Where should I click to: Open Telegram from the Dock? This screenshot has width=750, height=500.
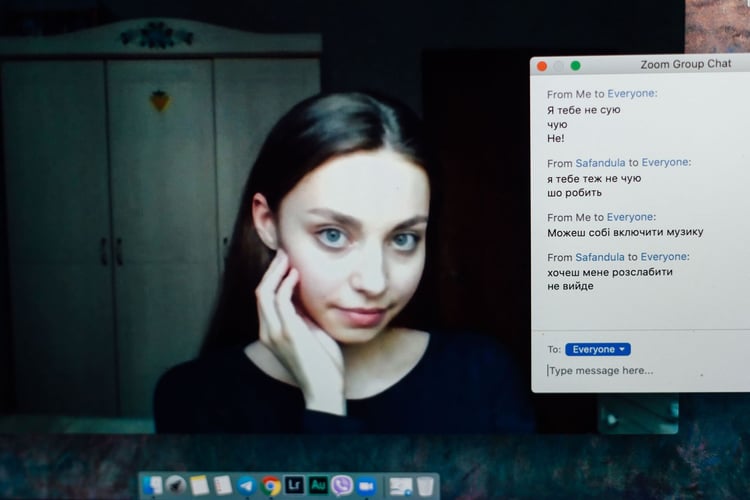coord(247,486)
